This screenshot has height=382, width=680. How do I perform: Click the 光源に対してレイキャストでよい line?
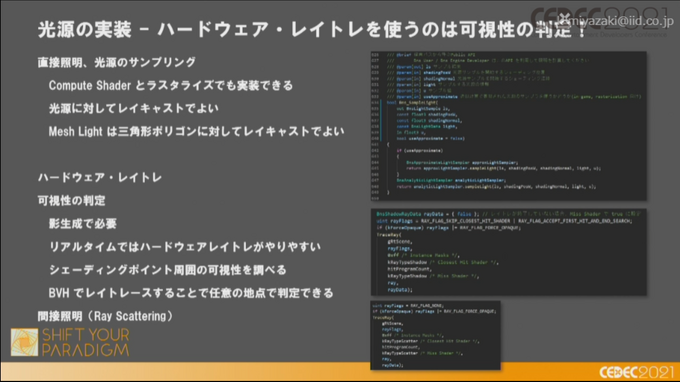[134, 108]
